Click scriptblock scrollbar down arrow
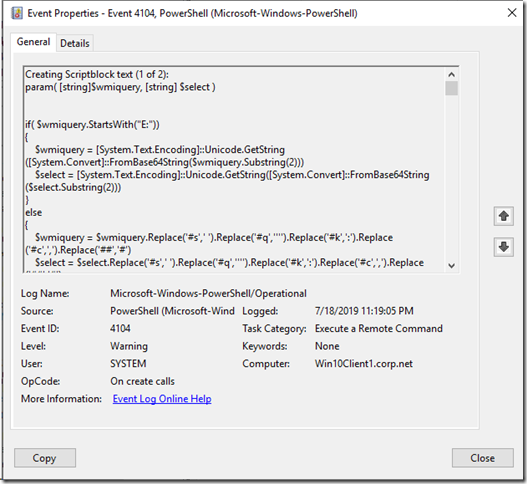Viewport: 527px width, 484px height. click(451, 266)
